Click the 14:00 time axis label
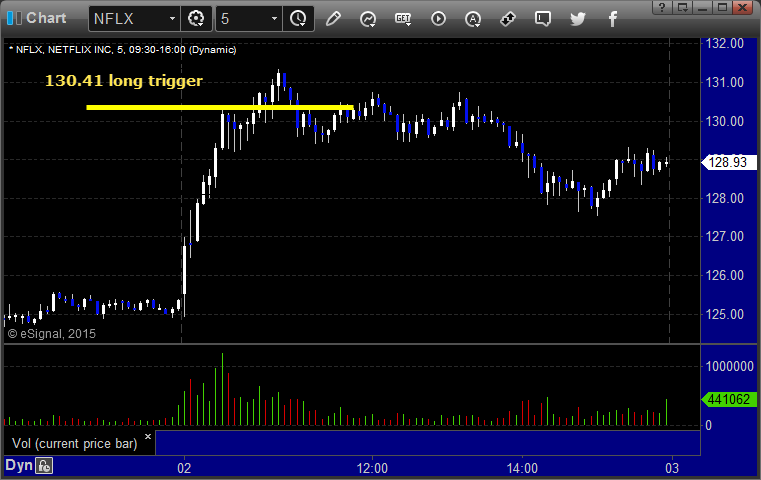 [x=522, y=468]
